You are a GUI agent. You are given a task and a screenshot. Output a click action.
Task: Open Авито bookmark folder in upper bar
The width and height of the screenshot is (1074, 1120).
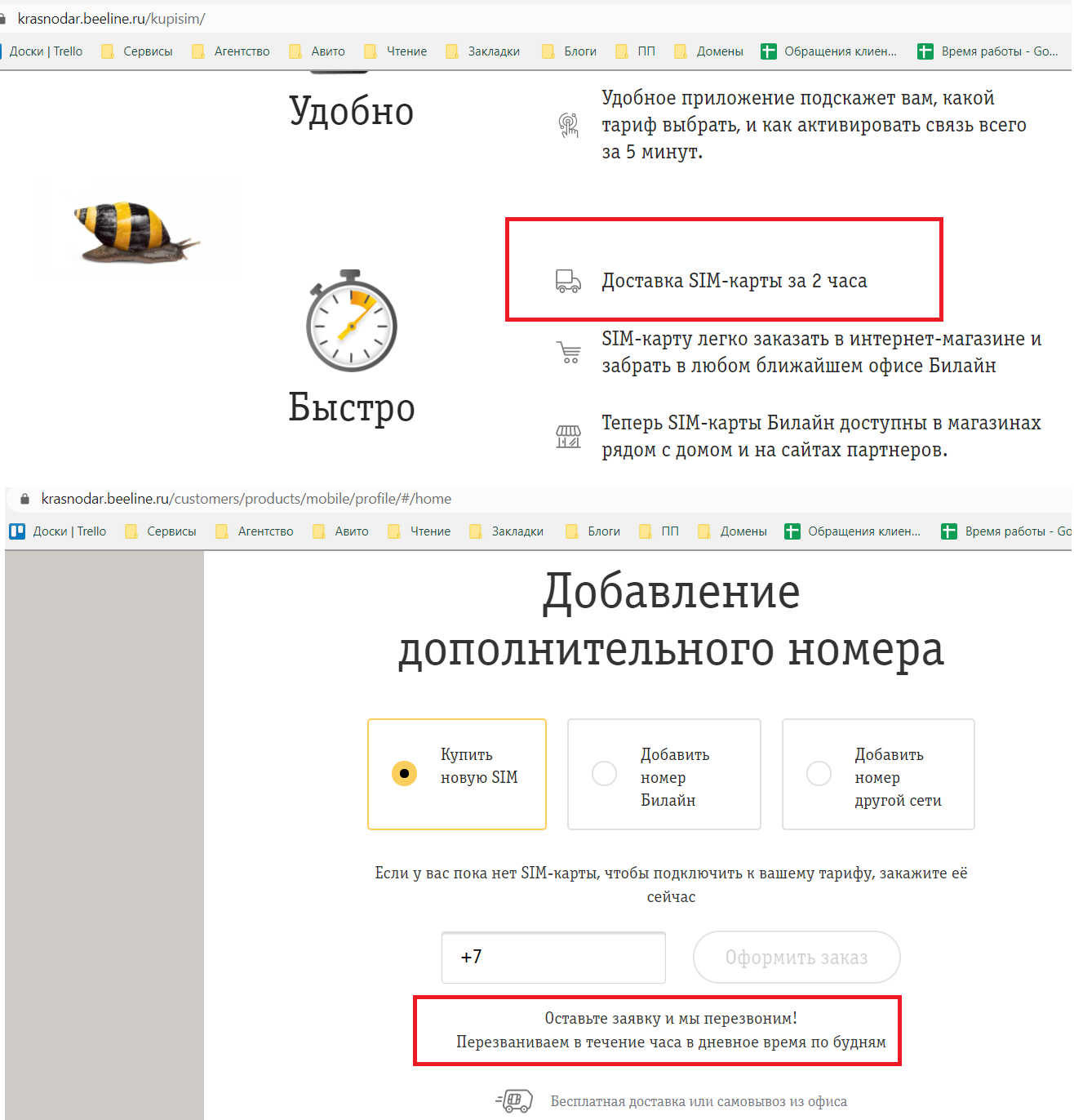pyautogui.click(x=317, y=51)
